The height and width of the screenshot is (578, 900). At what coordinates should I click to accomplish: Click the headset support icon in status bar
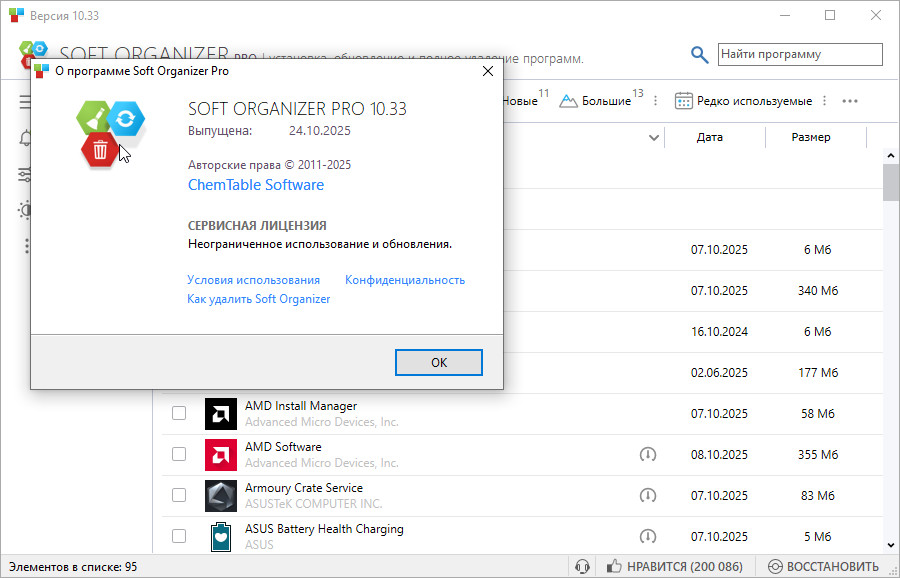[x=583, y=567]
